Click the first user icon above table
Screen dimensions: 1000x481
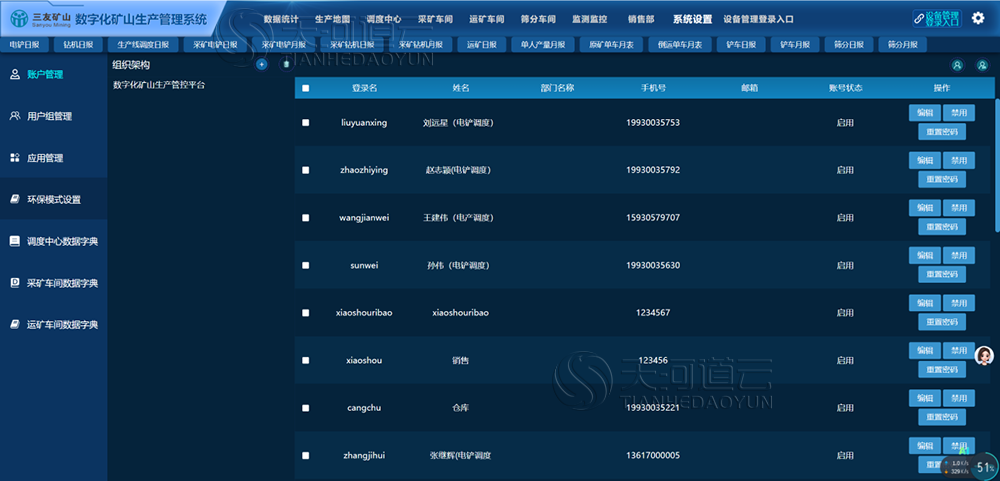click(957, 64)
